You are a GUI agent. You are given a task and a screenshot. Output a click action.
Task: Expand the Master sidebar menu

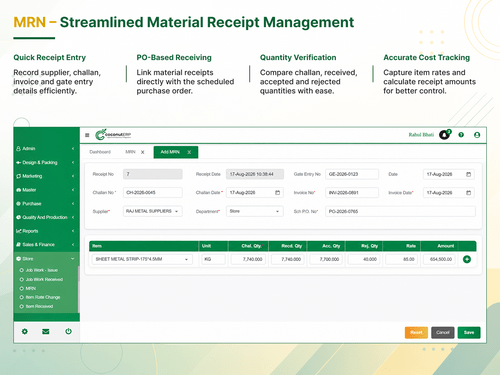coord(46,190)
